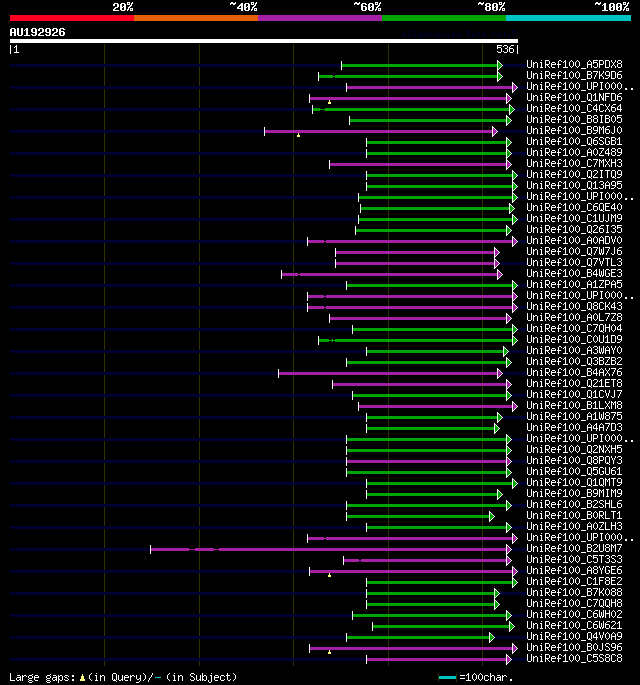
Task: Click the yellow gap marker under A8YGE6 bar
Action: (329, 575)
